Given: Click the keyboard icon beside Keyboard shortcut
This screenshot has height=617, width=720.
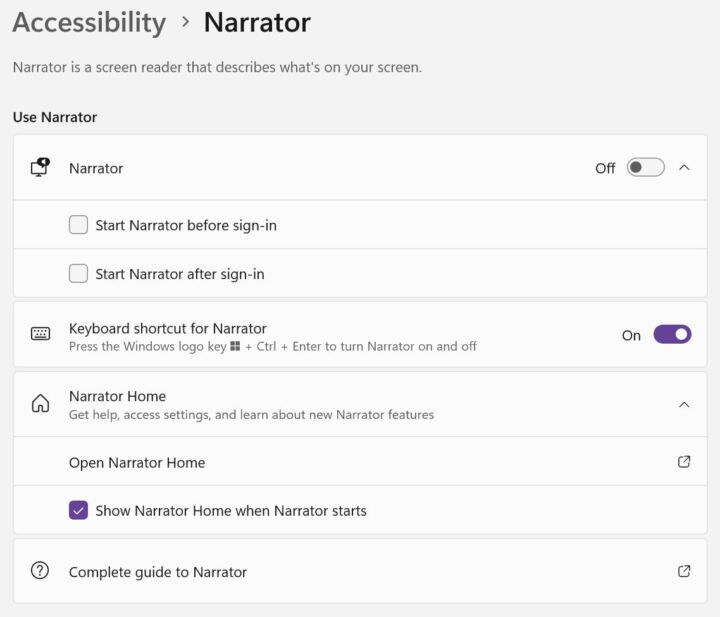Looking at the screenshot, I should click(40, 334).
